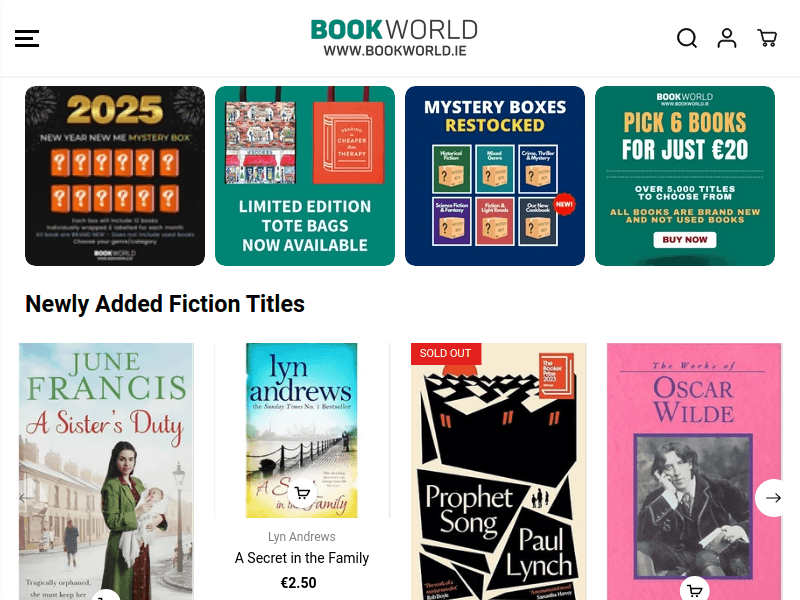Click the Limited Edition Tote Bags banner
Image resolution: width=800 pixels, height=600 pixels.
(305, 175)
